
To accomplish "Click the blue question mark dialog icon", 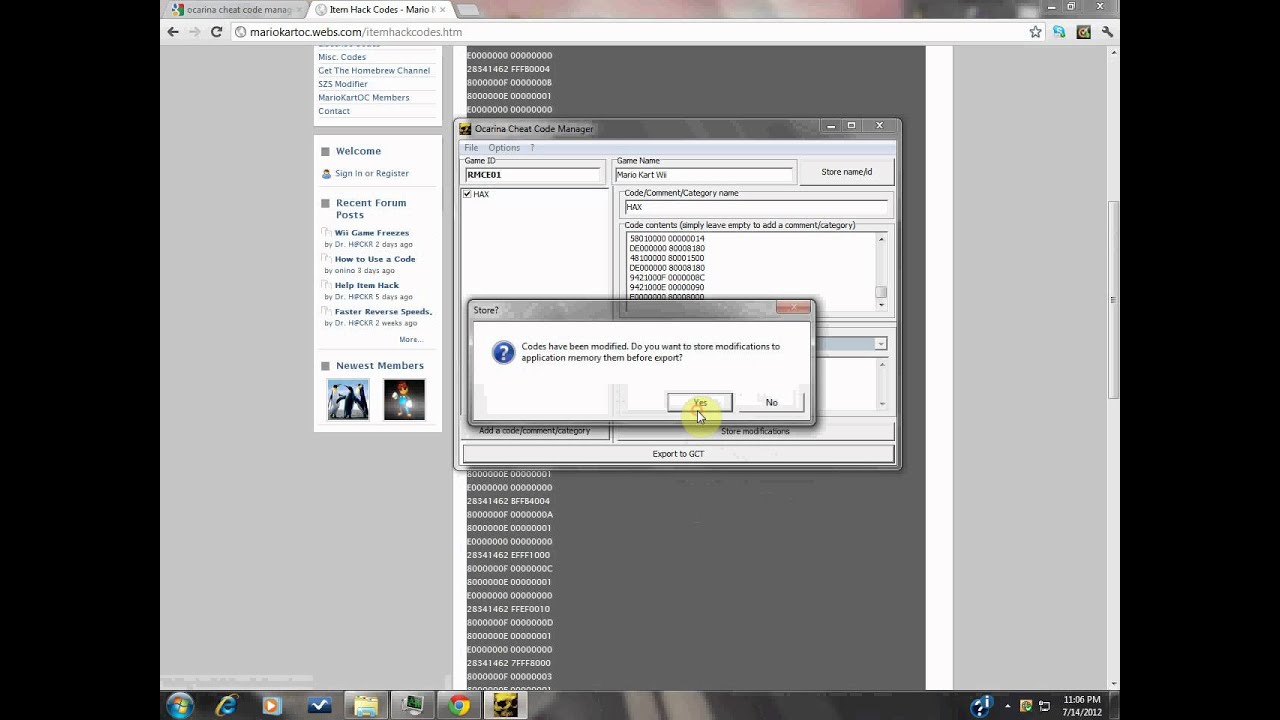I will click(503, 352).
